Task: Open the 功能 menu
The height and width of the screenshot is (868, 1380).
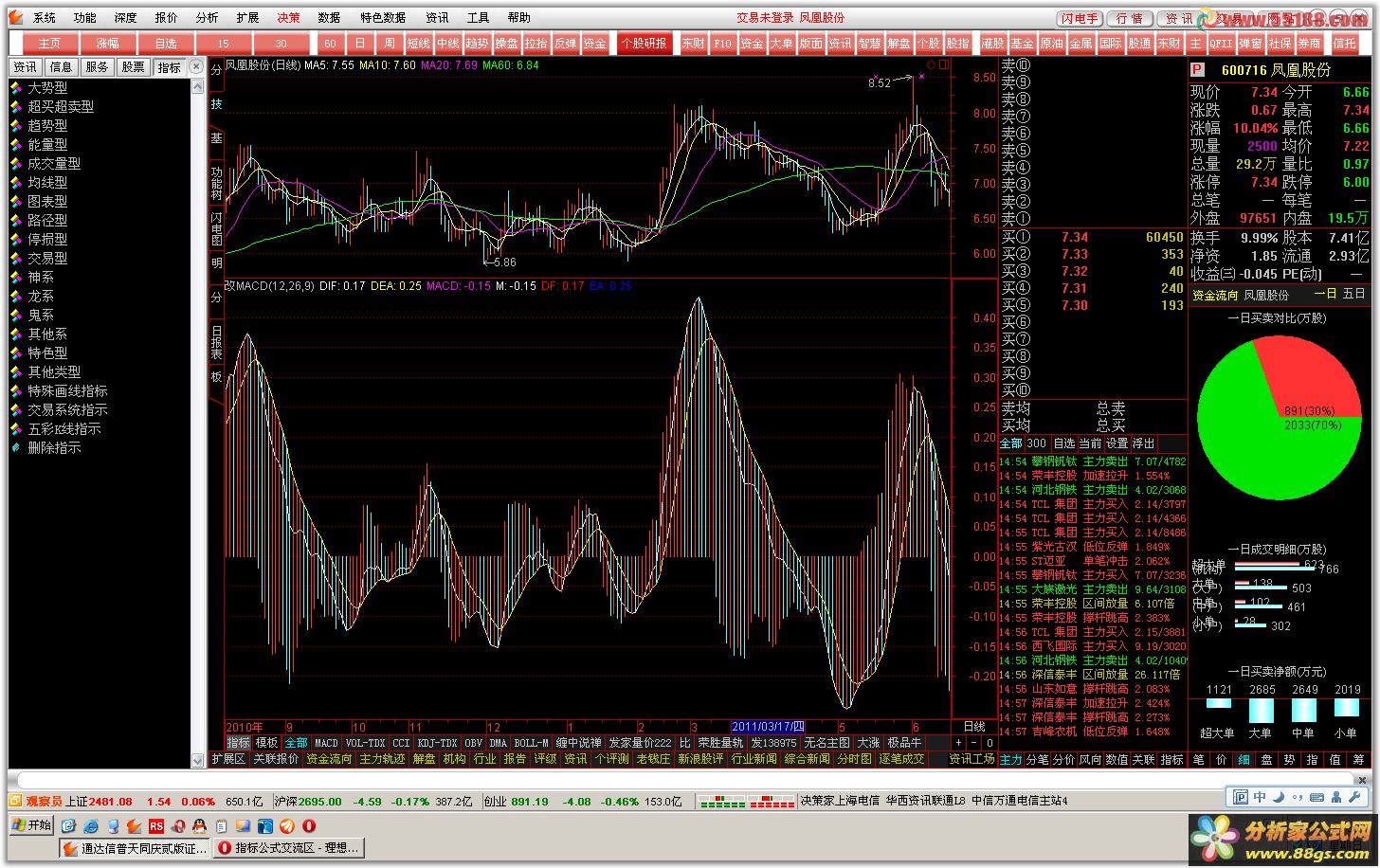Action: pyautogui.click(x=85, y=17)
